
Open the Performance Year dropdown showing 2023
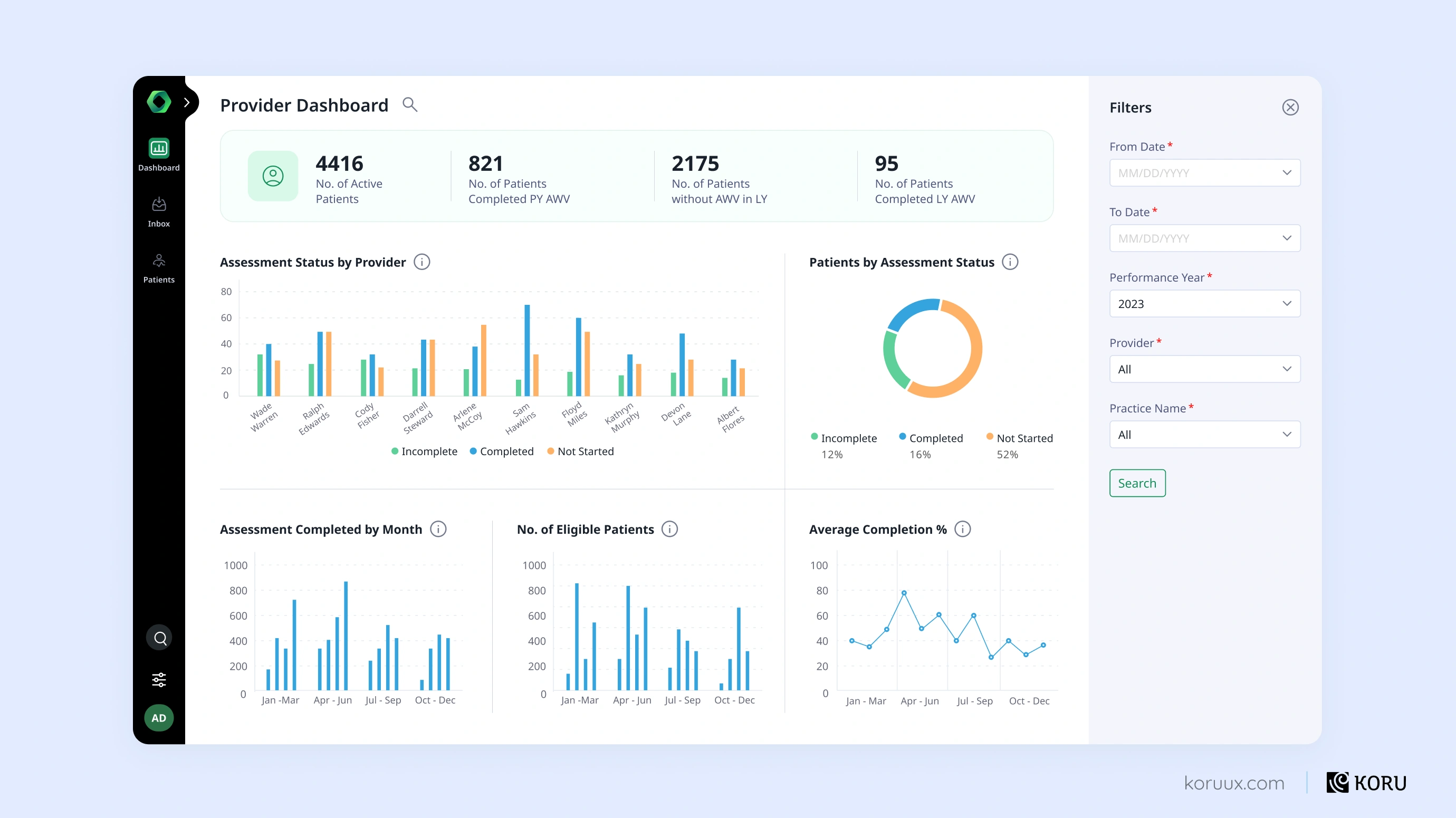[1205, 304]
